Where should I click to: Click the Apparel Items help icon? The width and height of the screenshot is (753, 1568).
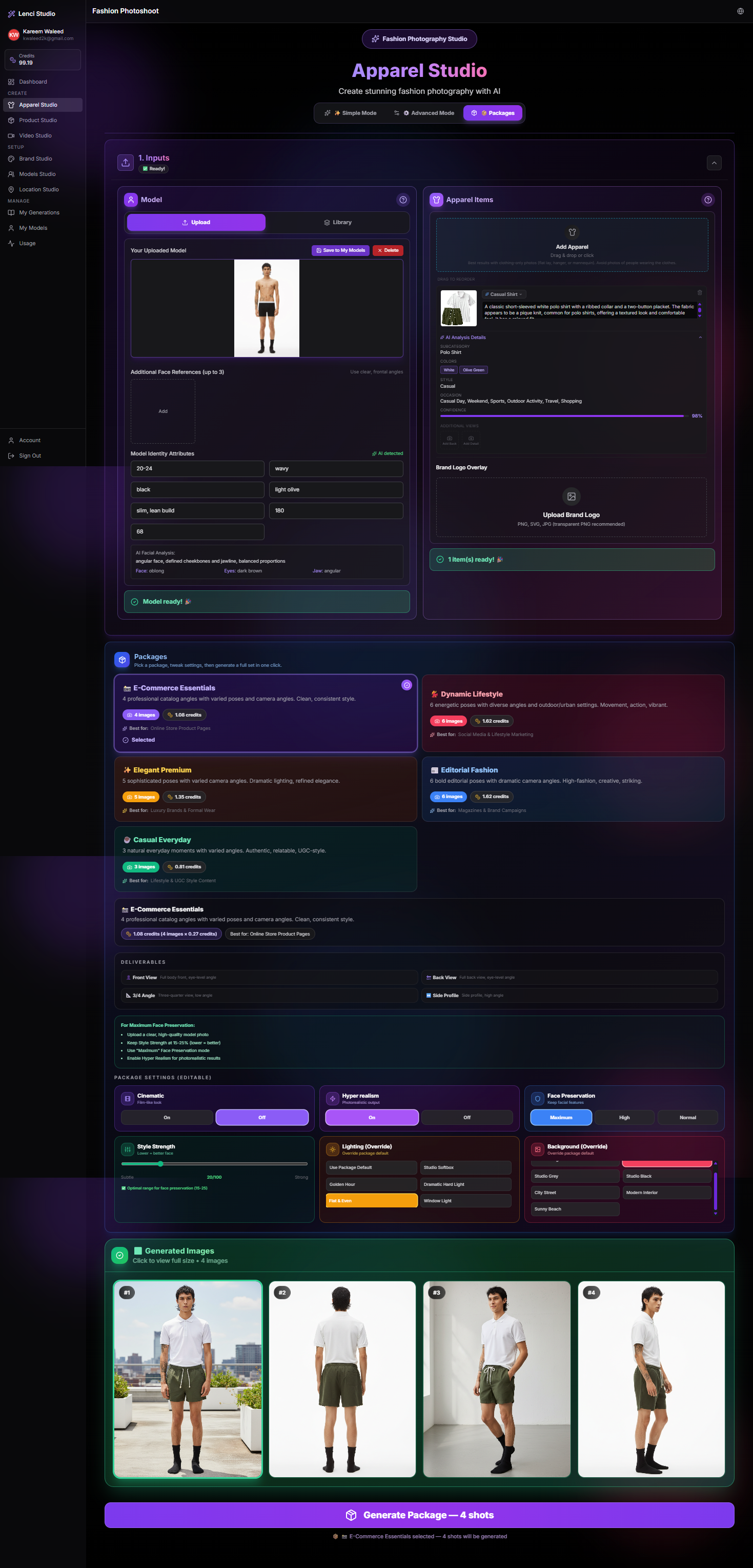[x=707, y=200]
